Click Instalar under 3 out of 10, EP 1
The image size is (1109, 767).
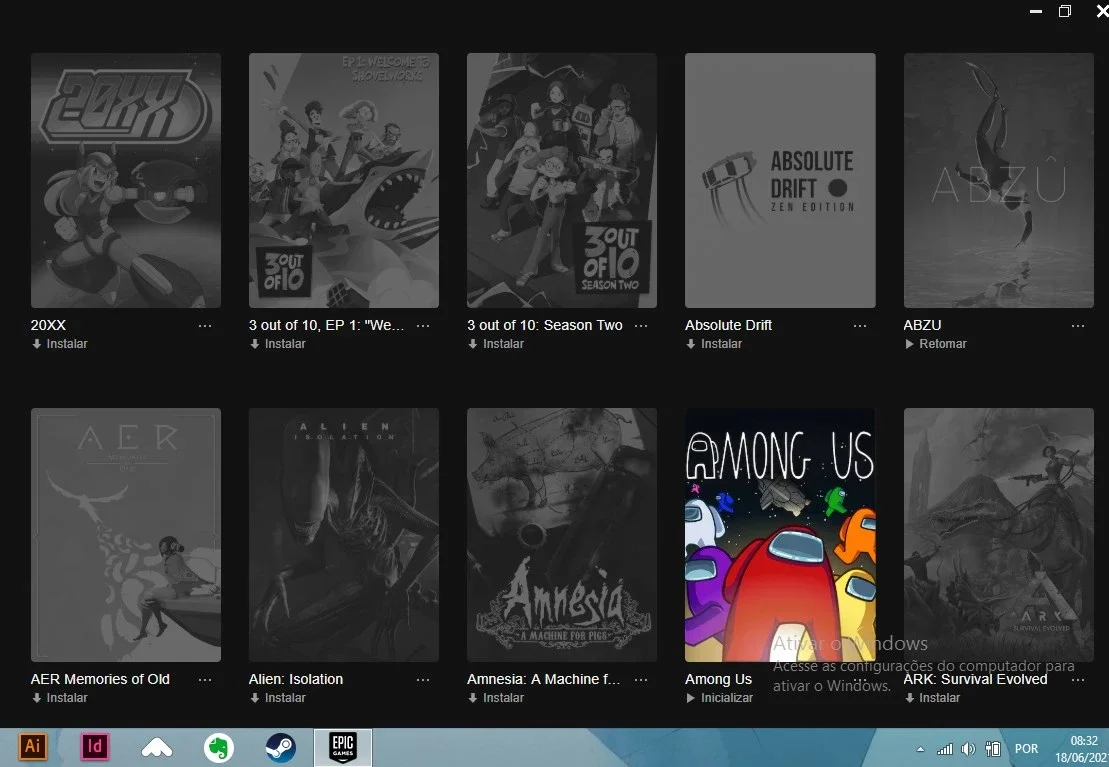coord(277,344)
